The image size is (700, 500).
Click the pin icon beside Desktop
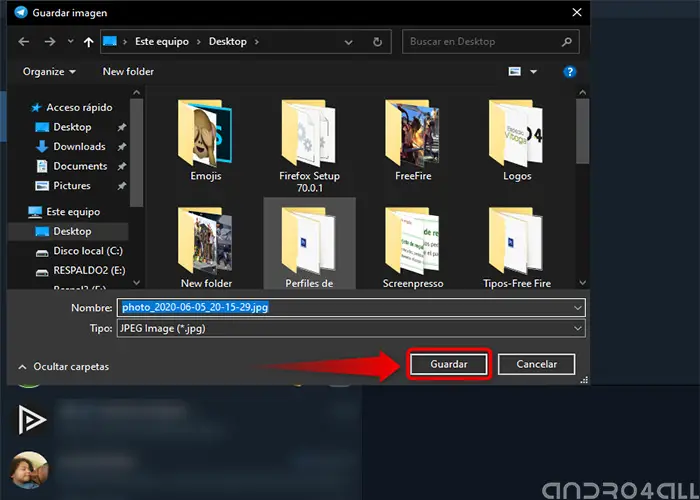(x=121, y=127)
